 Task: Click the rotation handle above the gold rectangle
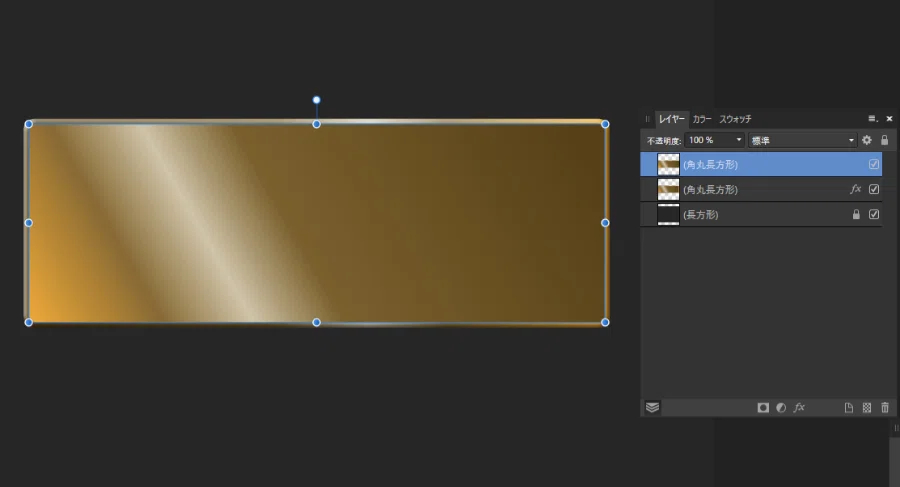(x=316, y=100)
